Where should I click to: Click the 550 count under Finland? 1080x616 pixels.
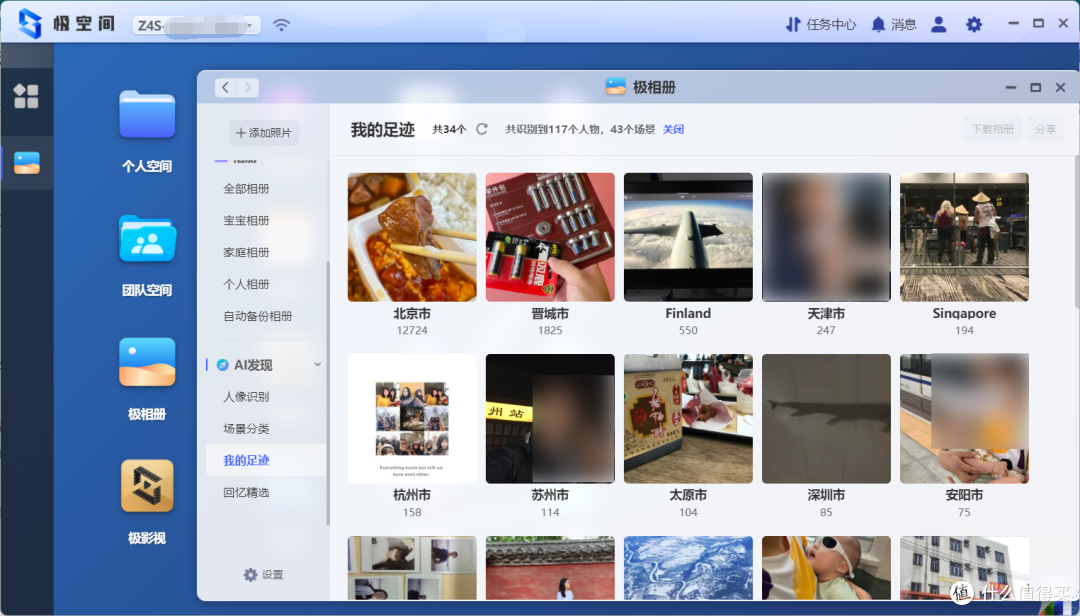point(688,330)
